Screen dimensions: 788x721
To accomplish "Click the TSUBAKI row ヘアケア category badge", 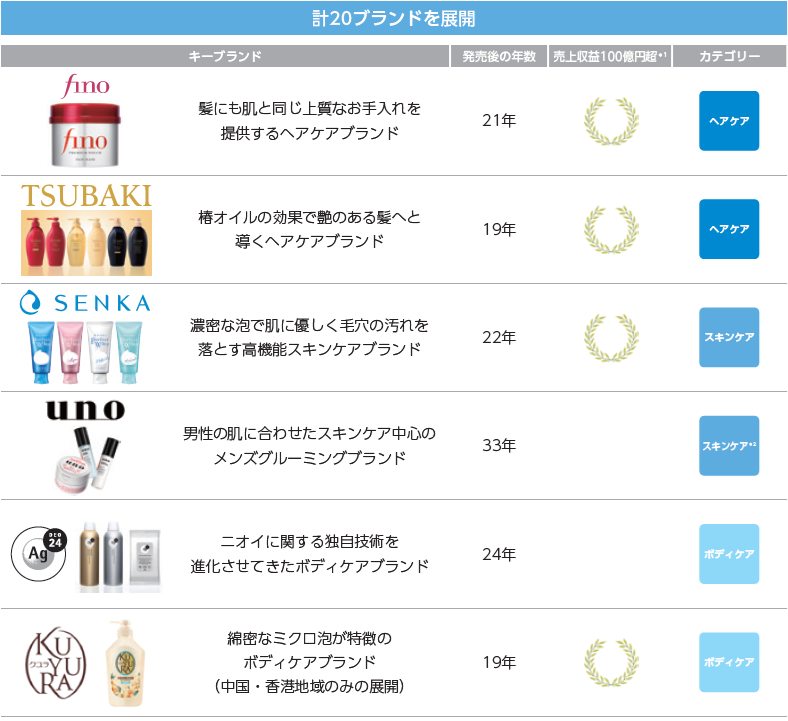I will [729, 229].
